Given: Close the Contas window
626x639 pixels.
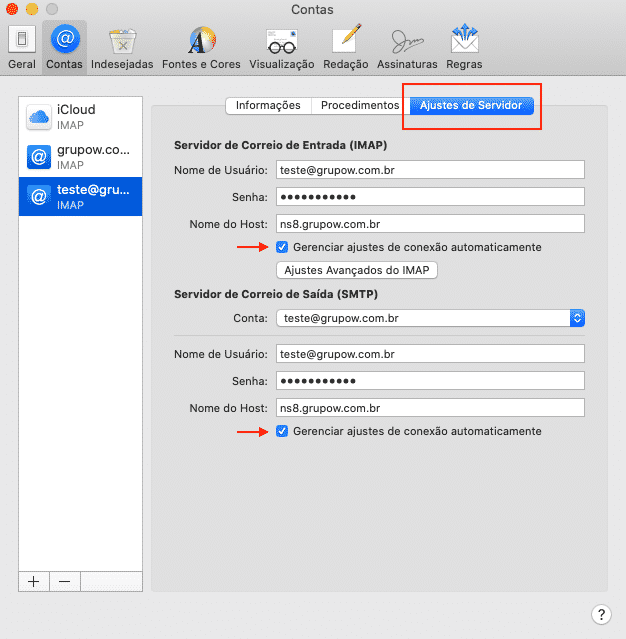Looking at the screenshot, I should (12, 9).
